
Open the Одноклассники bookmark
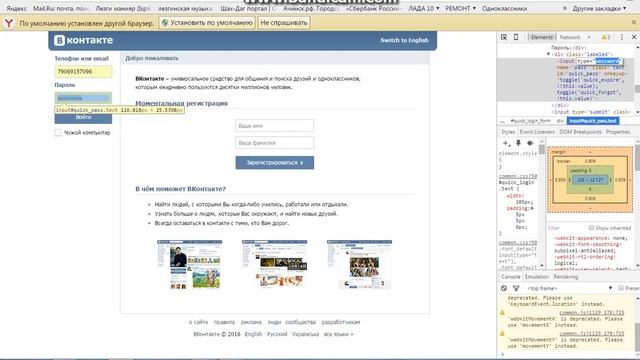pyautogui.click(x=504, y=8)
